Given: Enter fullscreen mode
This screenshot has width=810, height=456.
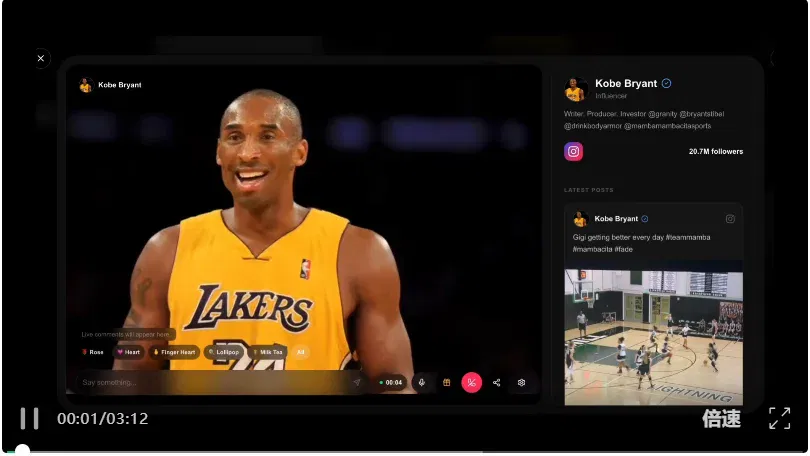Looking at the screenshot, I should 780,418.
